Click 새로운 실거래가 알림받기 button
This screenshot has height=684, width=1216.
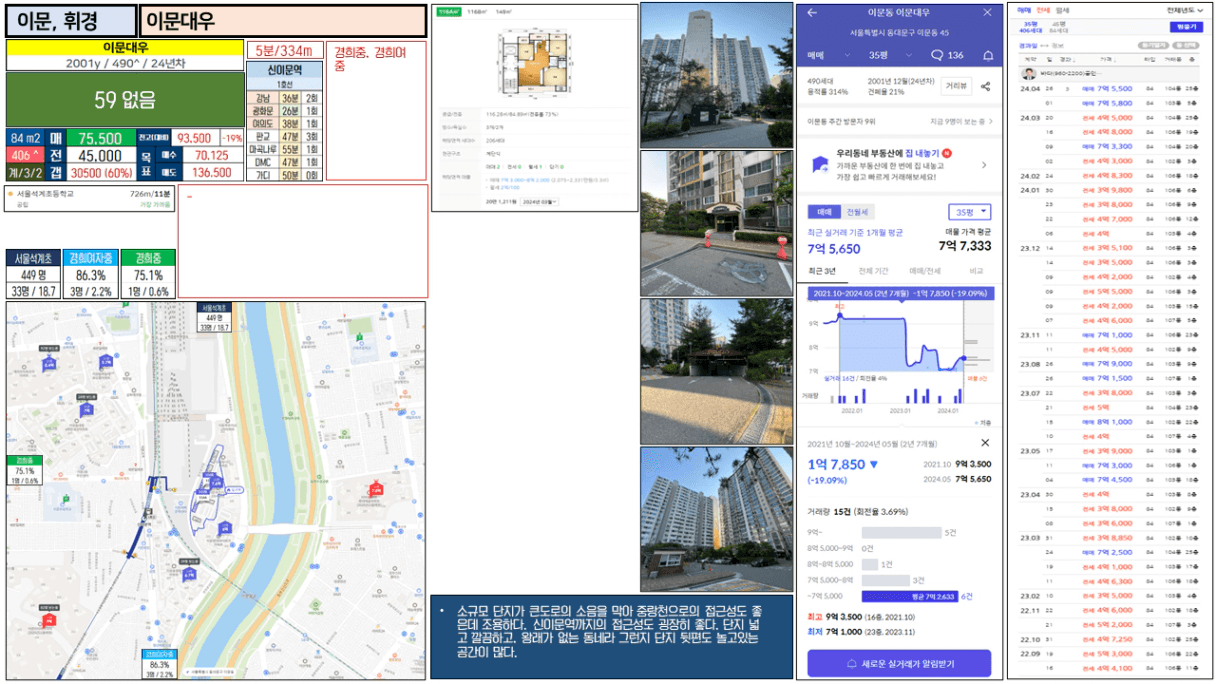point(899,663)
